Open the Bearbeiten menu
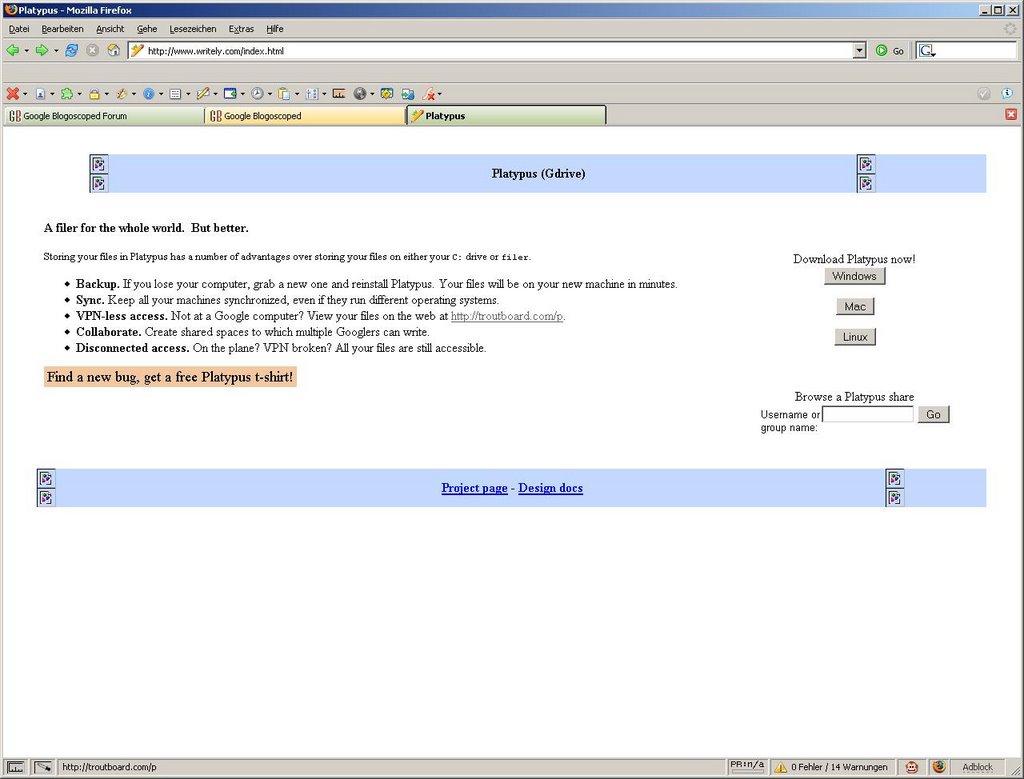 tap(62, 29)
